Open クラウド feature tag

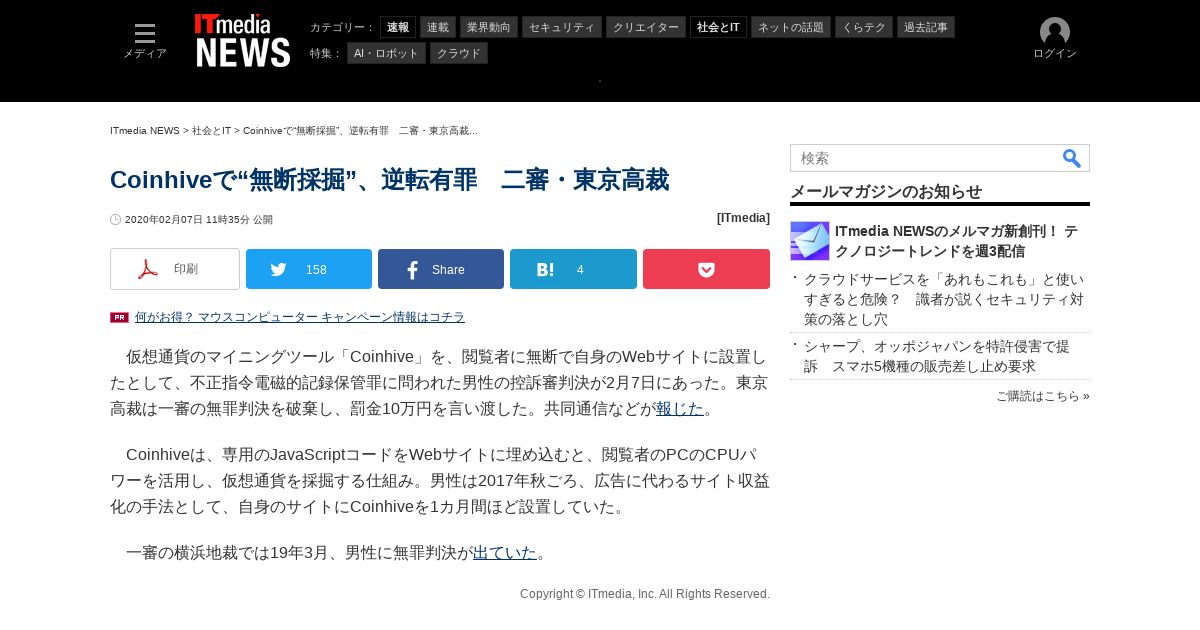pos(459,53)
